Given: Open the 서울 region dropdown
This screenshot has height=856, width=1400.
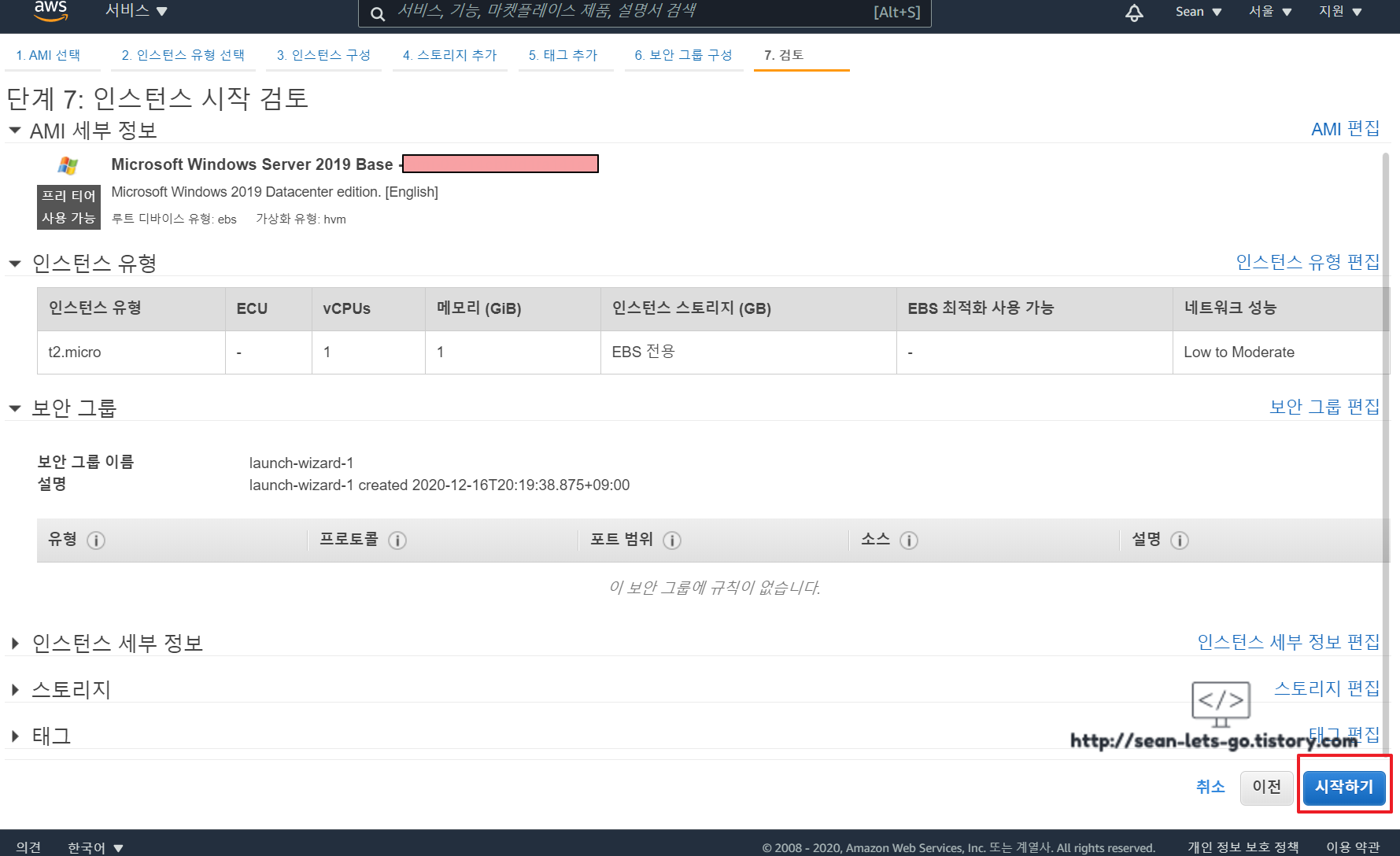Looking at the screenshot, I should pyautogui.click(x=1270, y=12).
